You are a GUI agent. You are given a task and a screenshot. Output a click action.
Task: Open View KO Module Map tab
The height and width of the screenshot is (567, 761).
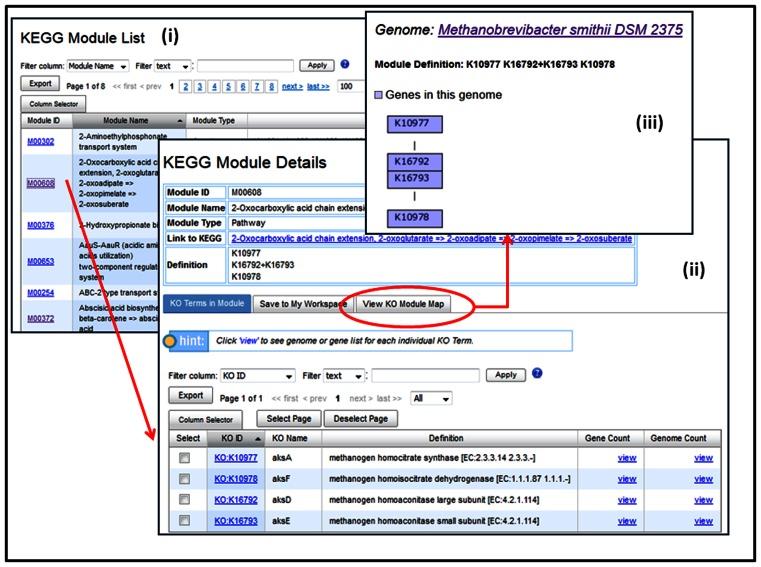click(x=403, y=304)
